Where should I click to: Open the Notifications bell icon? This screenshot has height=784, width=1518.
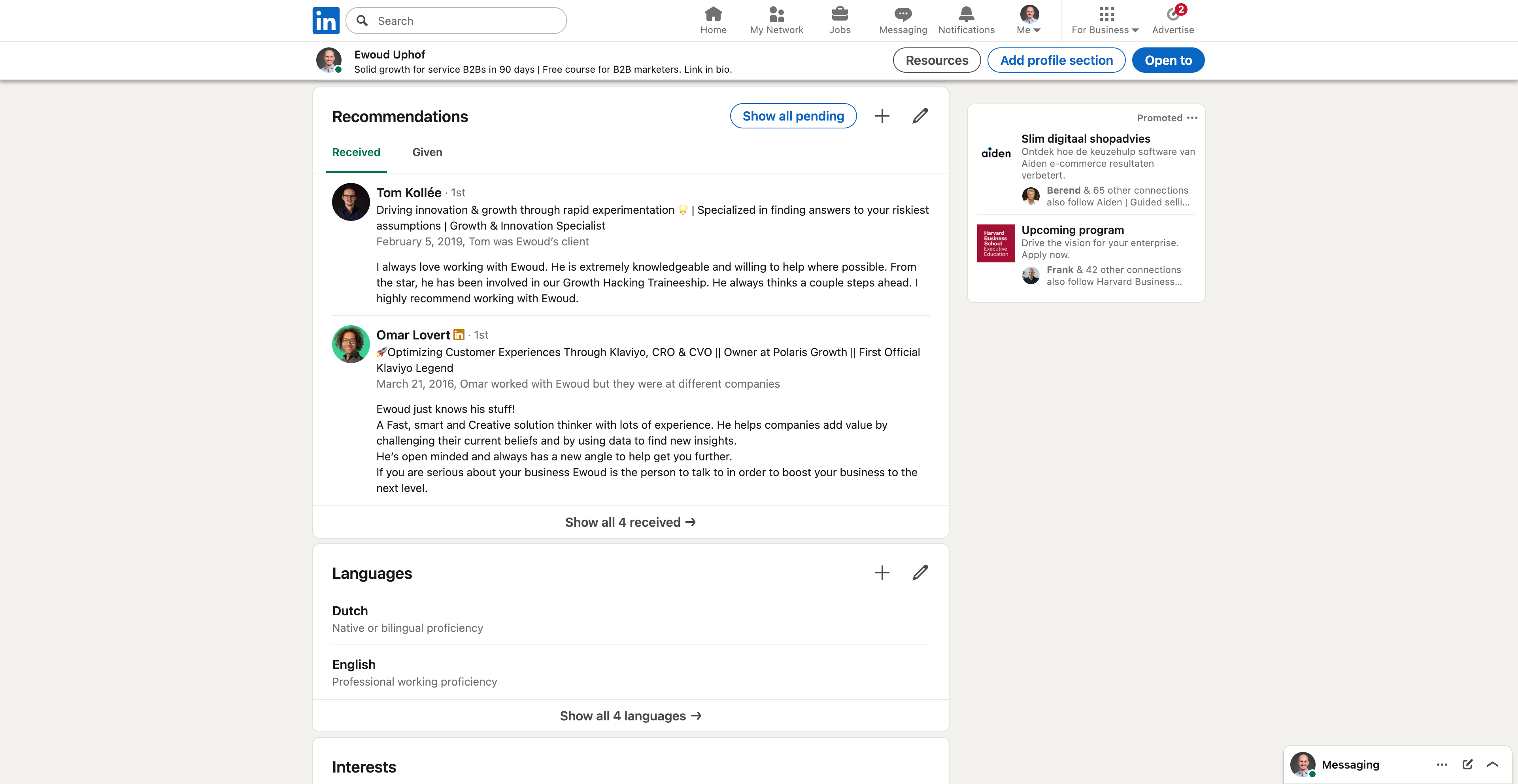click(966, 14)
